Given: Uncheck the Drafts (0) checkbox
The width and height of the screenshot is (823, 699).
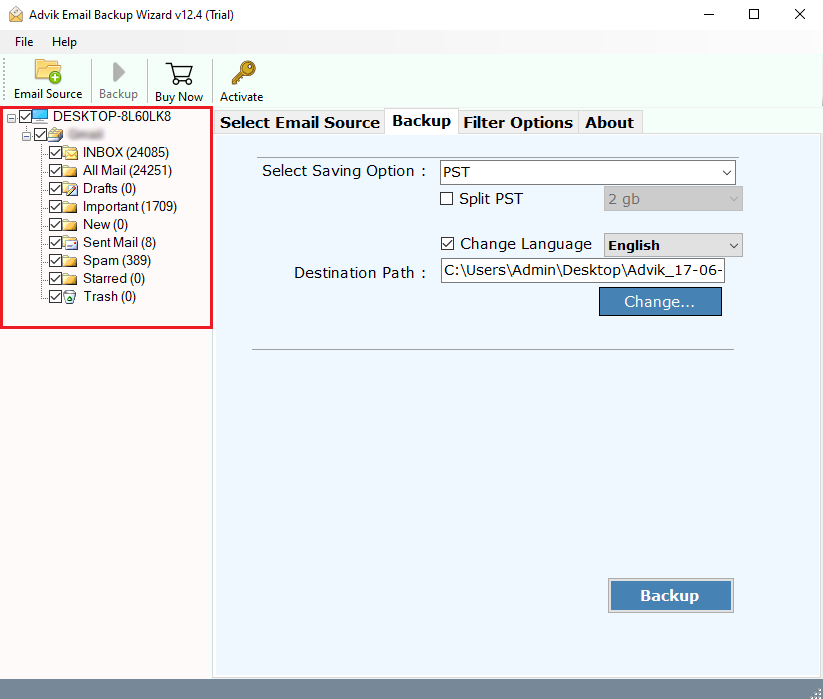Looking at the screenshot, I should coord(56,188).
